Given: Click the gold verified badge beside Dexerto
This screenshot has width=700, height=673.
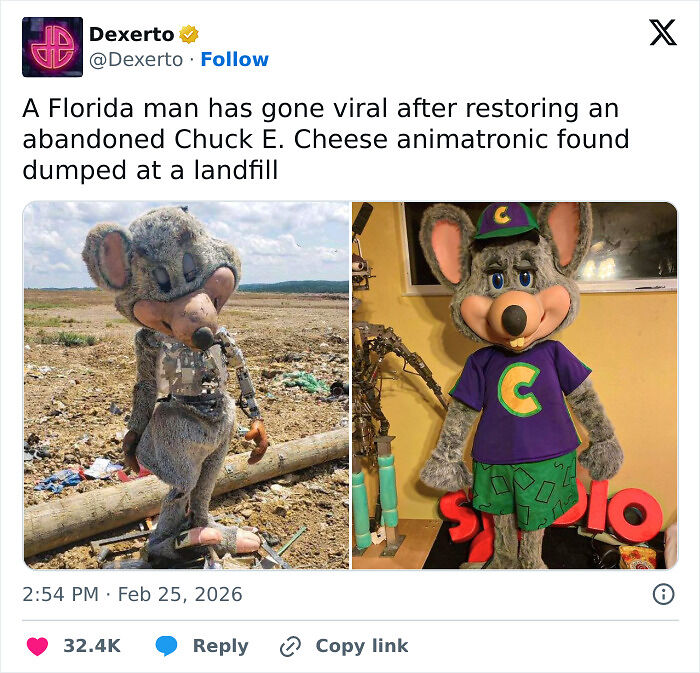Looking at the screenshot, I should [188, 35].
